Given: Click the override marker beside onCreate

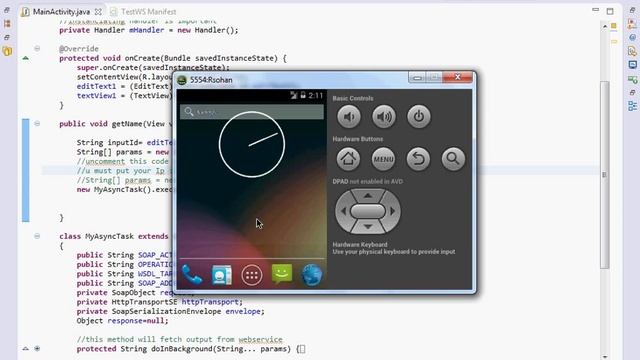Looking at the screenshot, I should [26, 58].
